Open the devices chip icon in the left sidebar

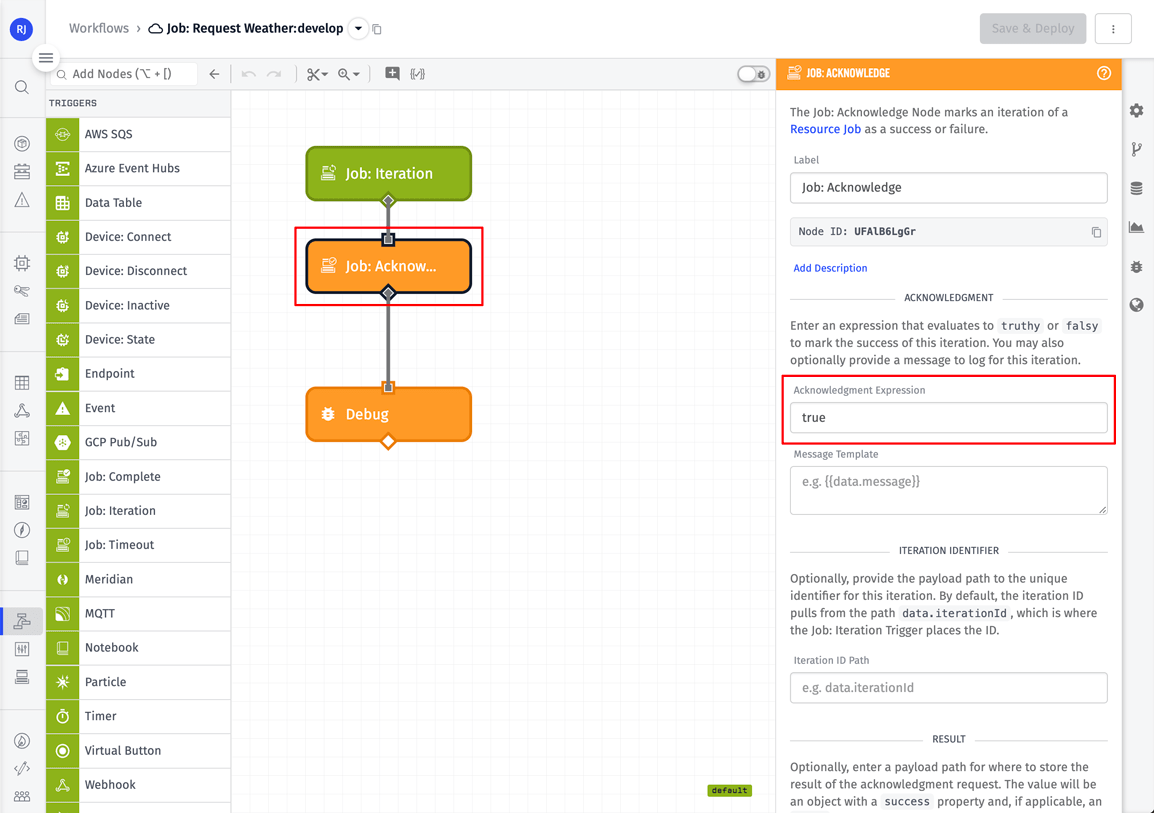[22, 263]
